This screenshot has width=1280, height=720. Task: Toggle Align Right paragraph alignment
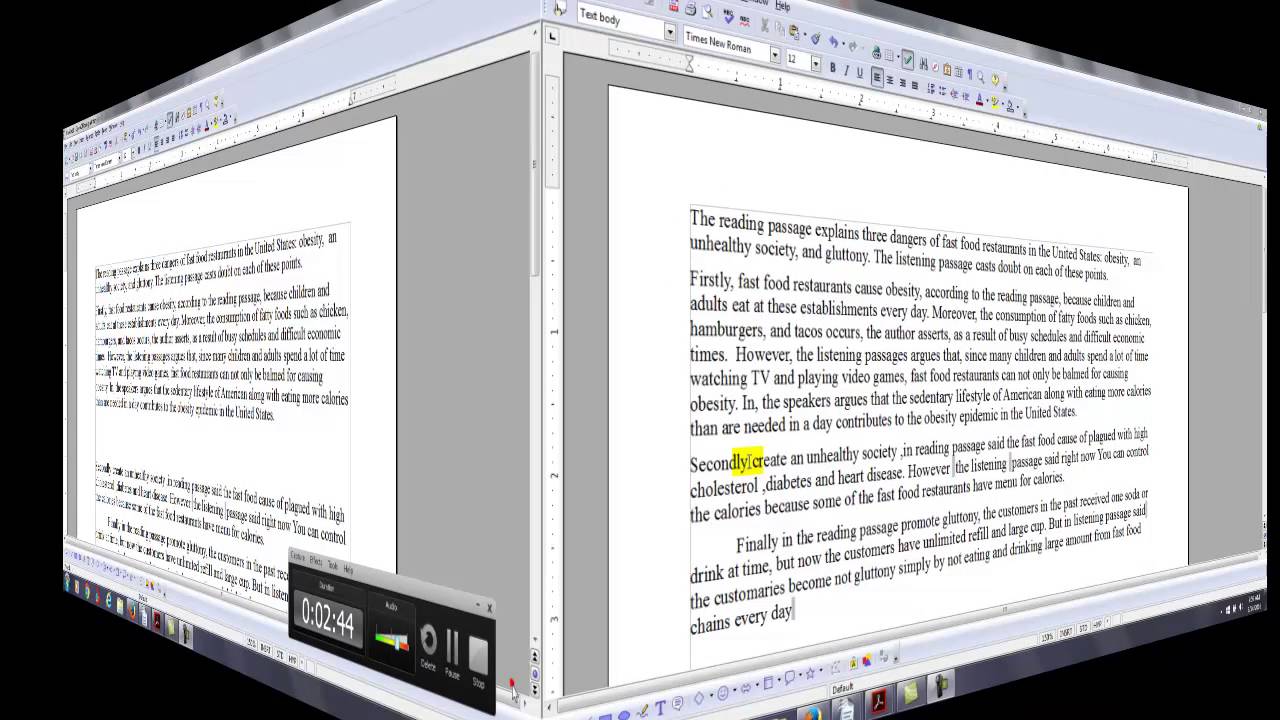tap(901, 82)
